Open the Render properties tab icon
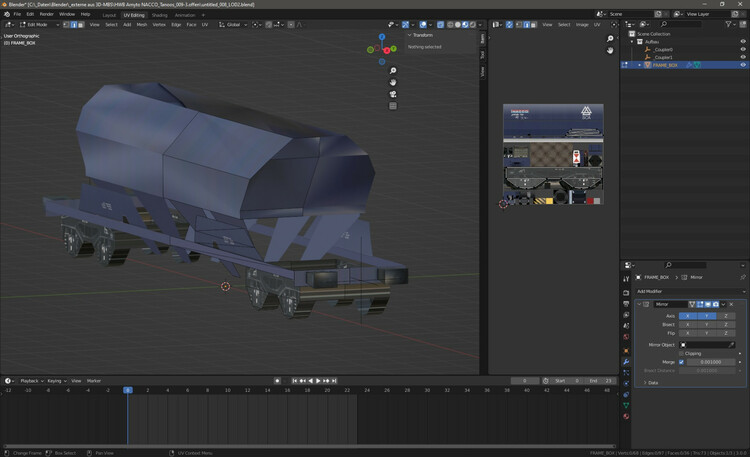Viewport: 750px width, 457px height. tap(626, 292)
